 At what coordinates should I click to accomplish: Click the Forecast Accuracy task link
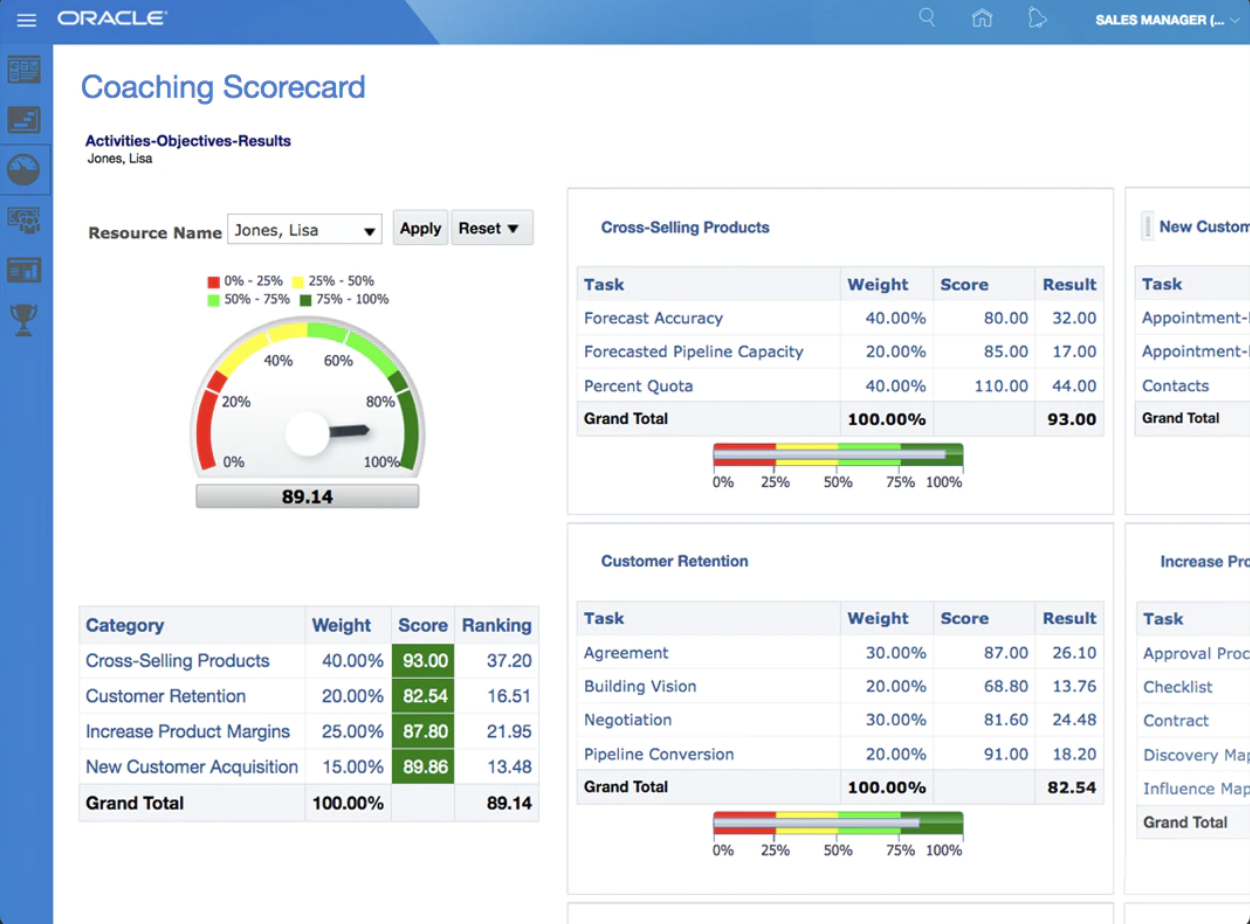pos(653,318)
